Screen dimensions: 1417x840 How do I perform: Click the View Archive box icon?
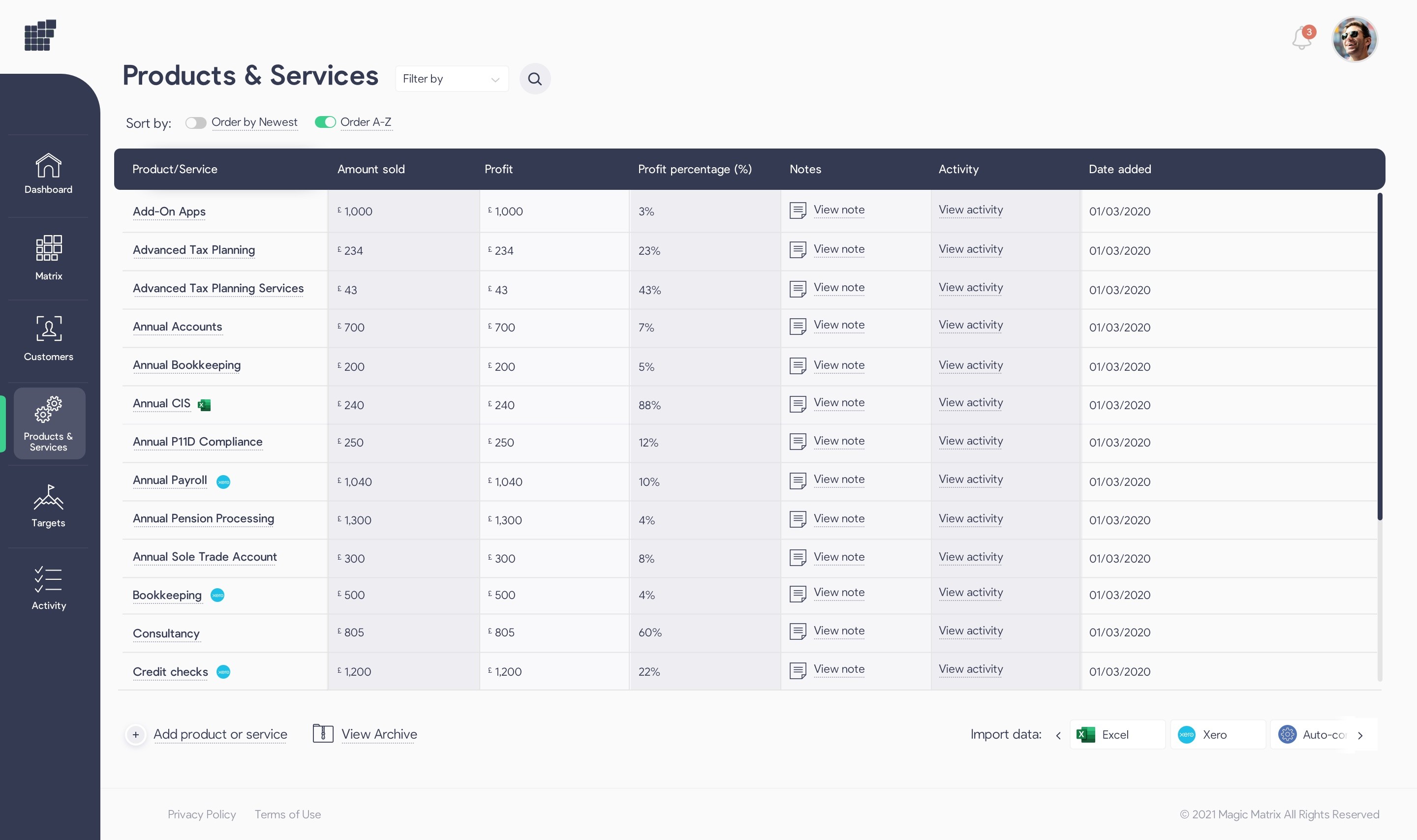[323, 734]
